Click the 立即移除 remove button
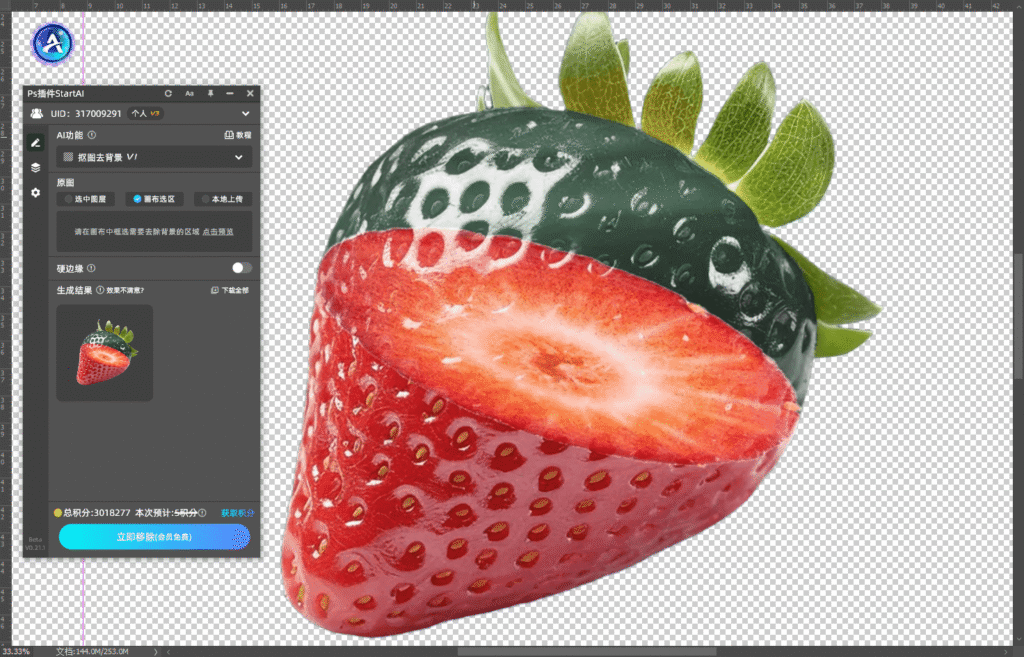1024x657 pixels. (154, 537)
